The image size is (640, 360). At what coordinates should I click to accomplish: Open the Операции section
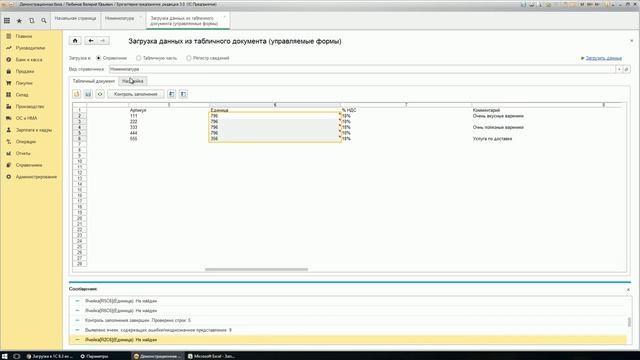pyautogui.click(x=26, y=142)
